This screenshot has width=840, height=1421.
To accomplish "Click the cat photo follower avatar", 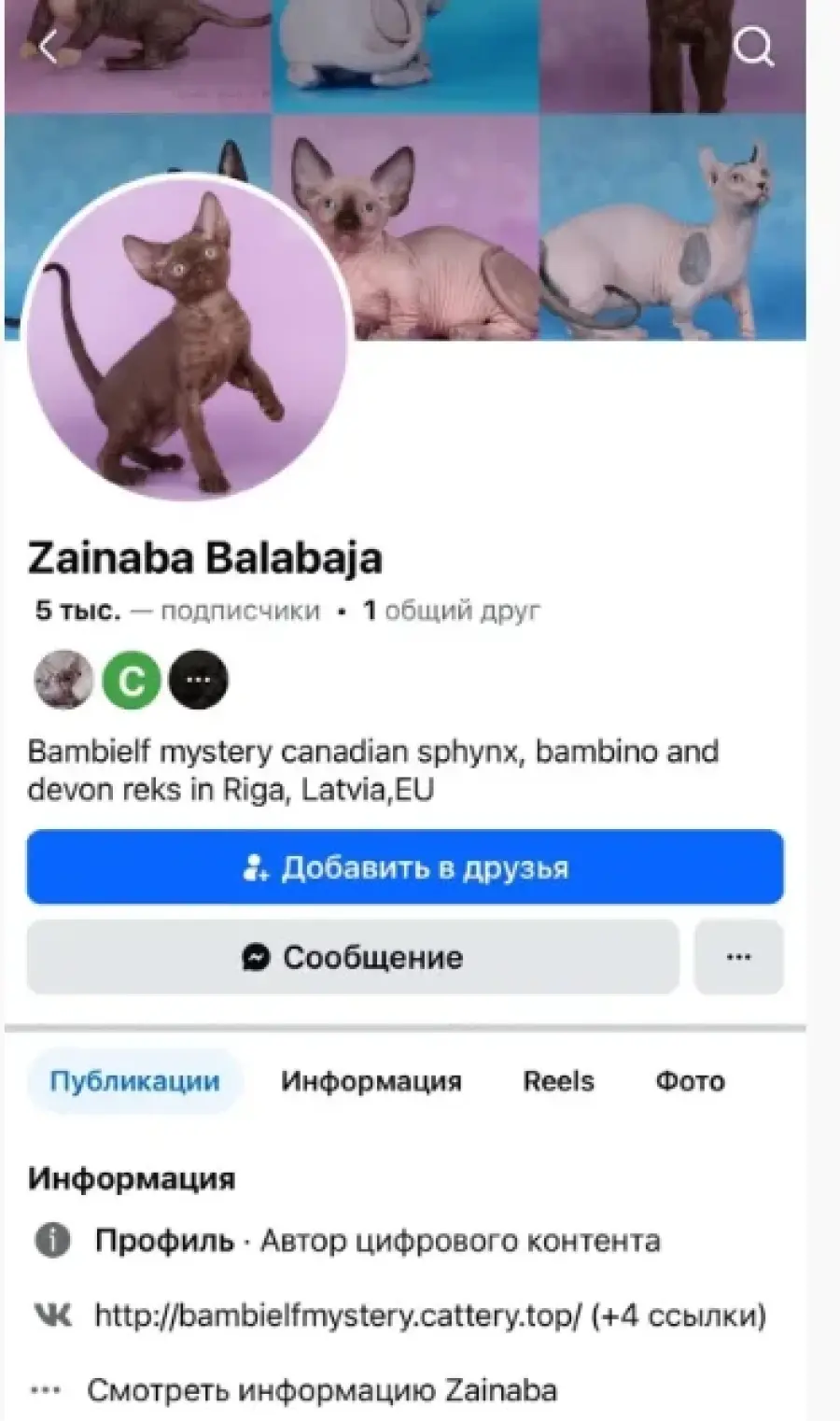I will tap(63, 680).
